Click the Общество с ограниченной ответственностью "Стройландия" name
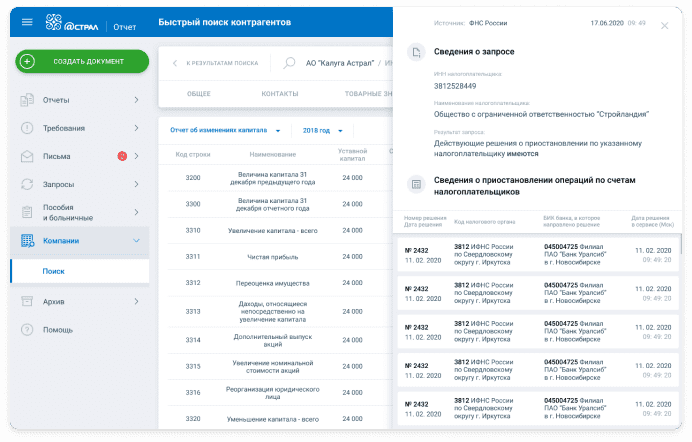The height and width of the screenshot is (442, 692). pyautogui.click(x=541, y=114)
